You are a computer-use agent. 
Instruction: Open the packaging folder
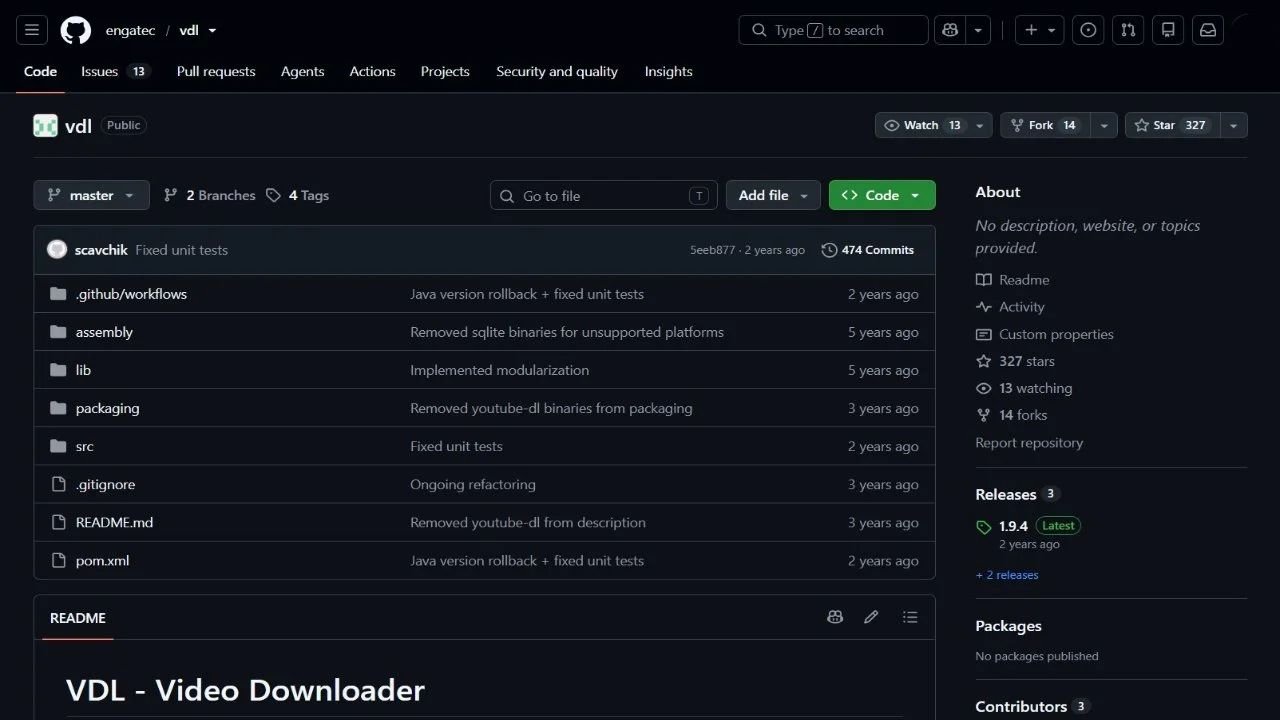point(107,408)
